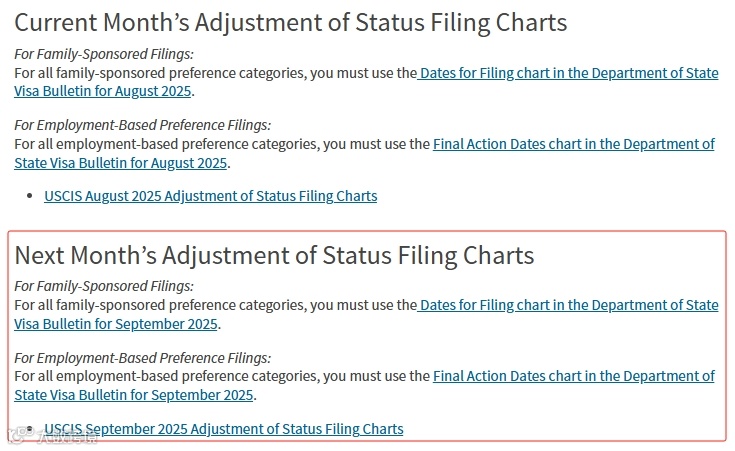Click 'For Family-Sponsored Filings:' label under Current Month
Viewport: 735px width, 451px height.
(104, 54)
